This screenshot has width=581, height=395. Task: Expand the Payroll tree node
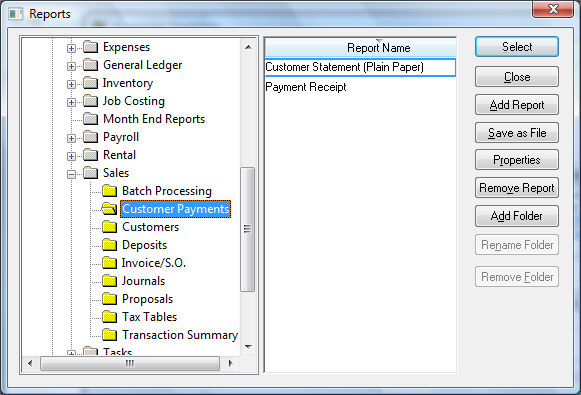[72, 138]
